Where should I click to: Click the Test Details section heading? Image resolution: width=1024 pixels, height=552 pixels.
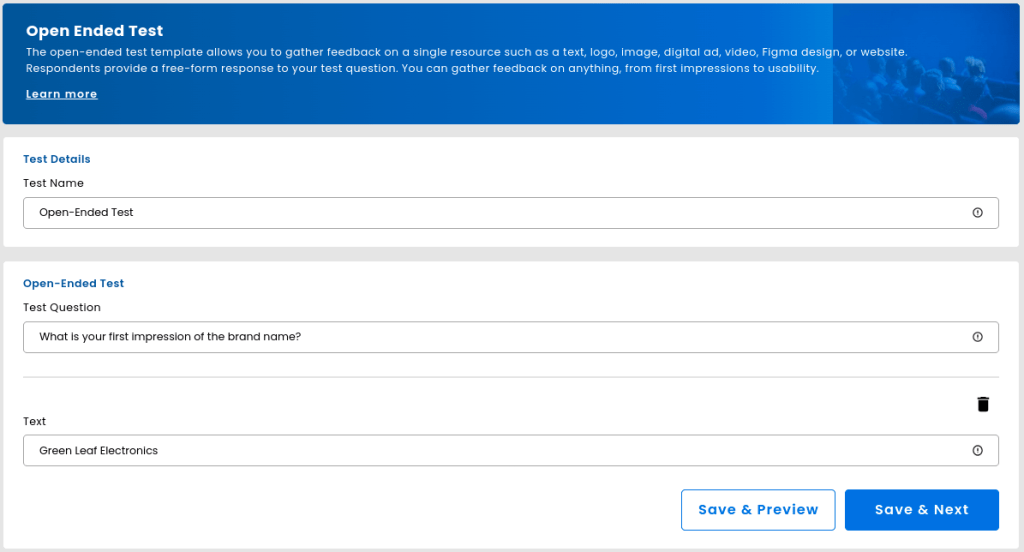click(57, 159)
